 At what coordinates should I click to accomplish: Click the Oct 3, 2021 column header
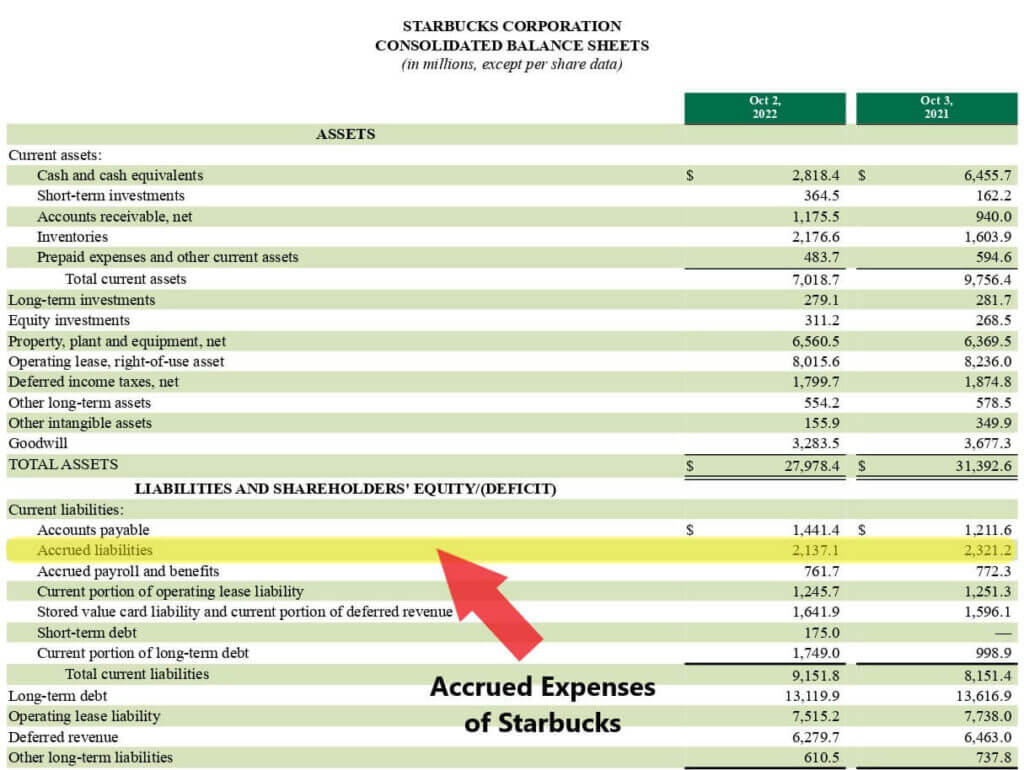pyautogui.click(x=937, y=109)
